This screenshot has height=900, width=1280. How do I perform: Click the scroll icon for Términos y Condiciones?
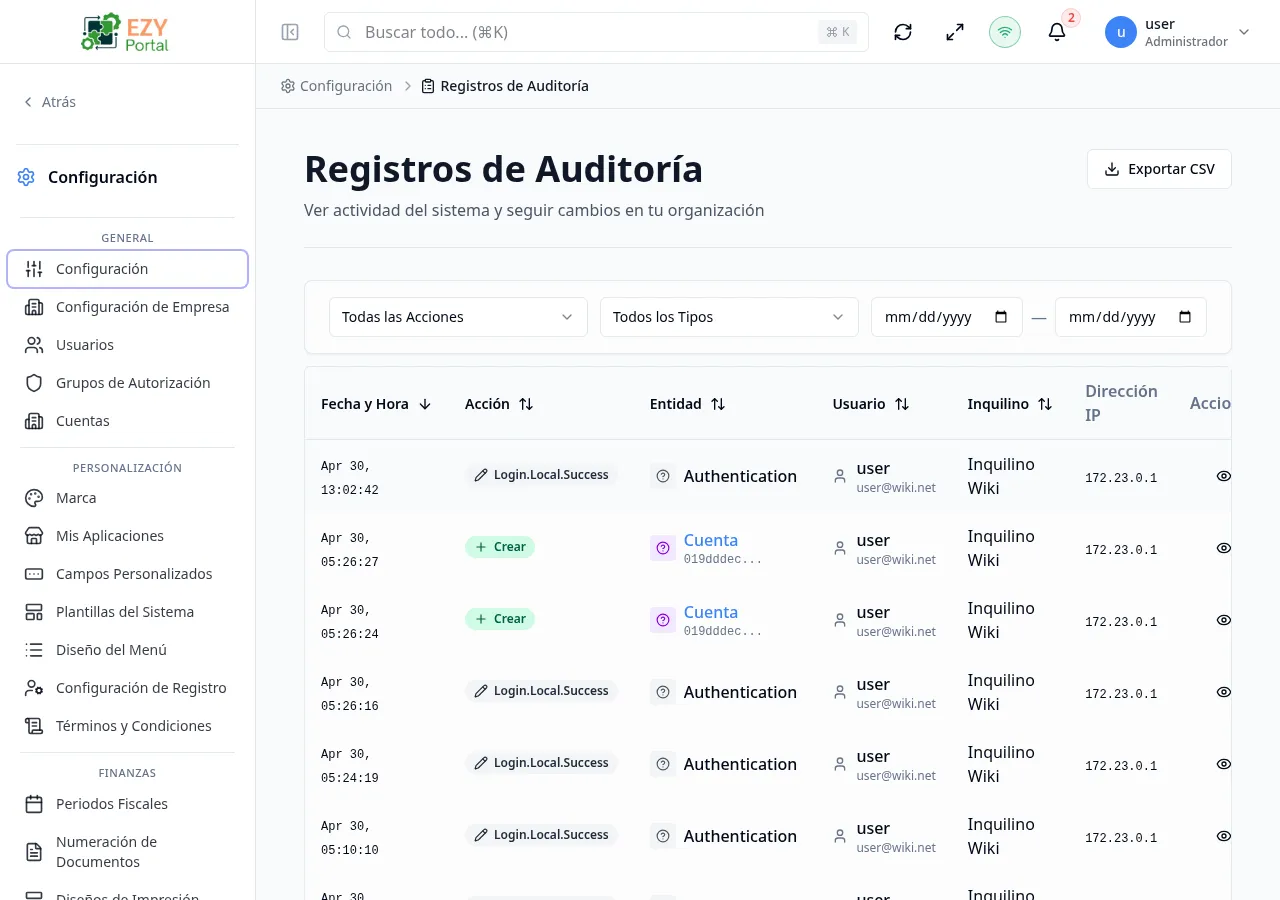[34, 726]
